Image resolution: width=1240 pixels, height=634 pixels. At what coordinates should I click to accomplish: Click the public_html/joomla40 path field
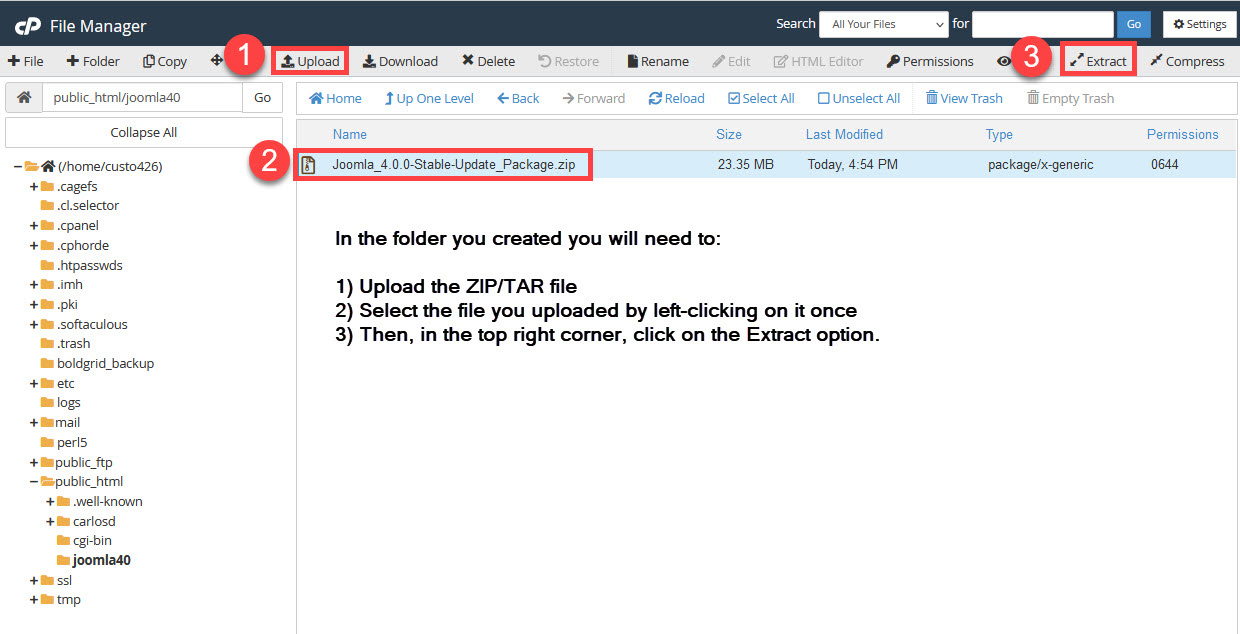142,97
